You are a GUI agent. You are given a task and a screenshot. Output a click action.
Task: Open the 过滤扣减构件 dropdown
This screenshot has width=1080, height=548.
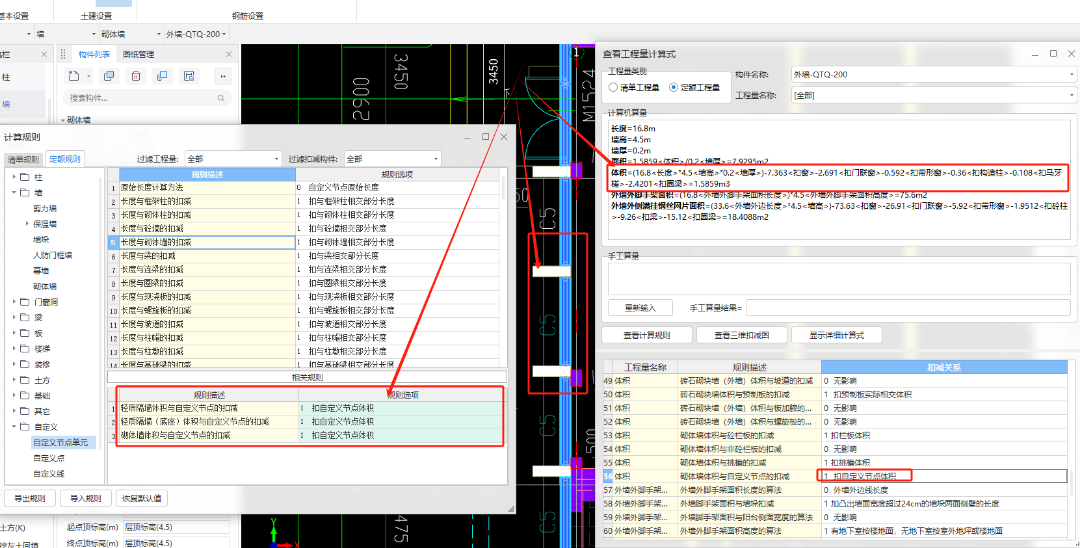[392, 159]
